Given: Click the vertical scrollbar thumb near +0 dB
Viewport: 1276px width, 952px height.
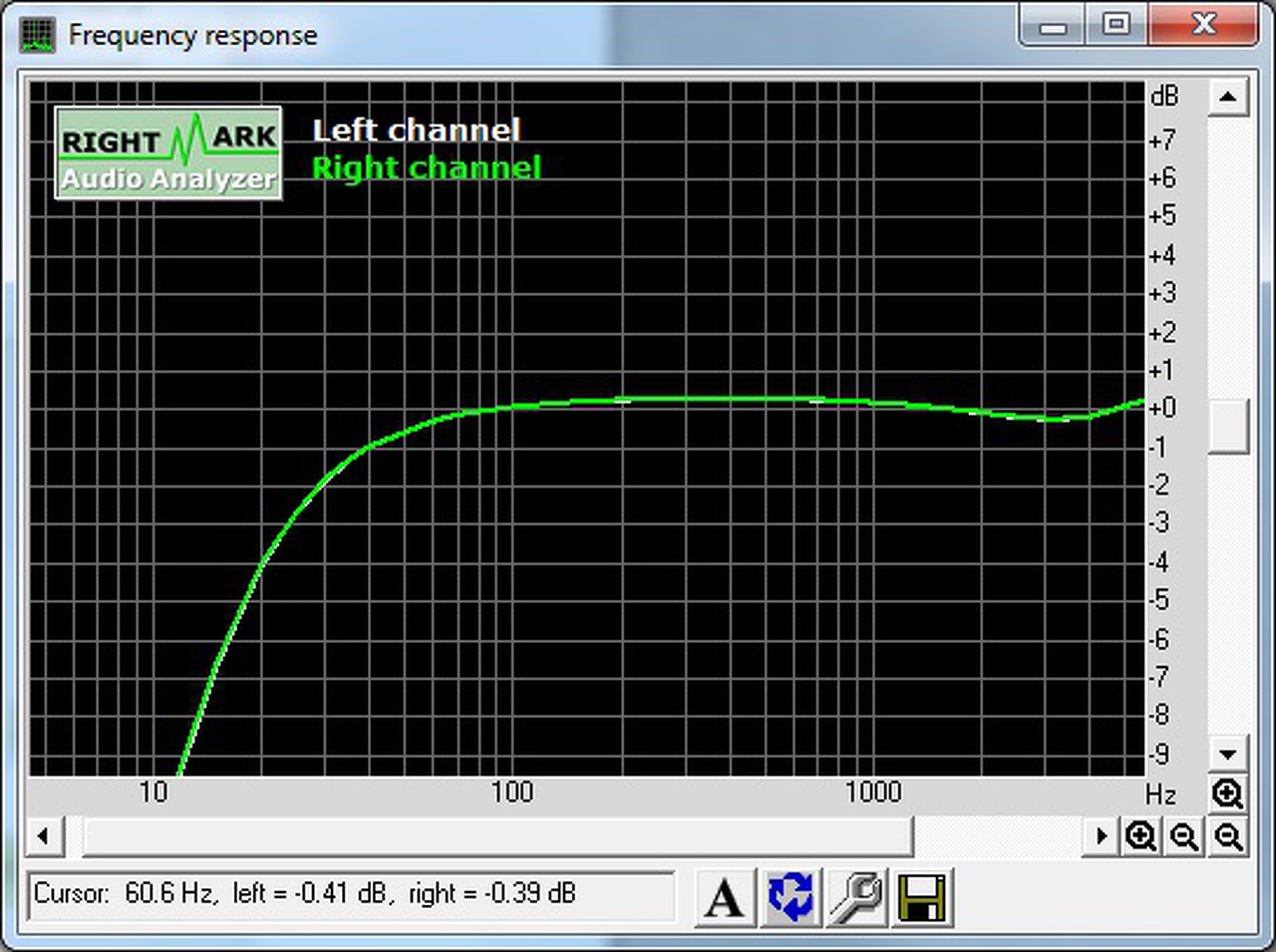Looking at the screenshot, I should (x=1228, y=426).
